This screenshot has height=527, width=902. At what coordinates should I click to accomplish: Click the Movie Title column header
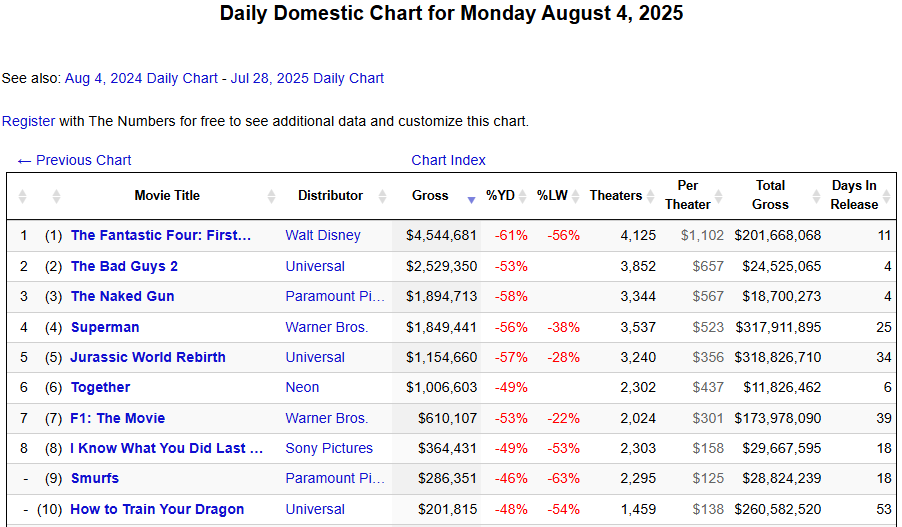point(167,196)
